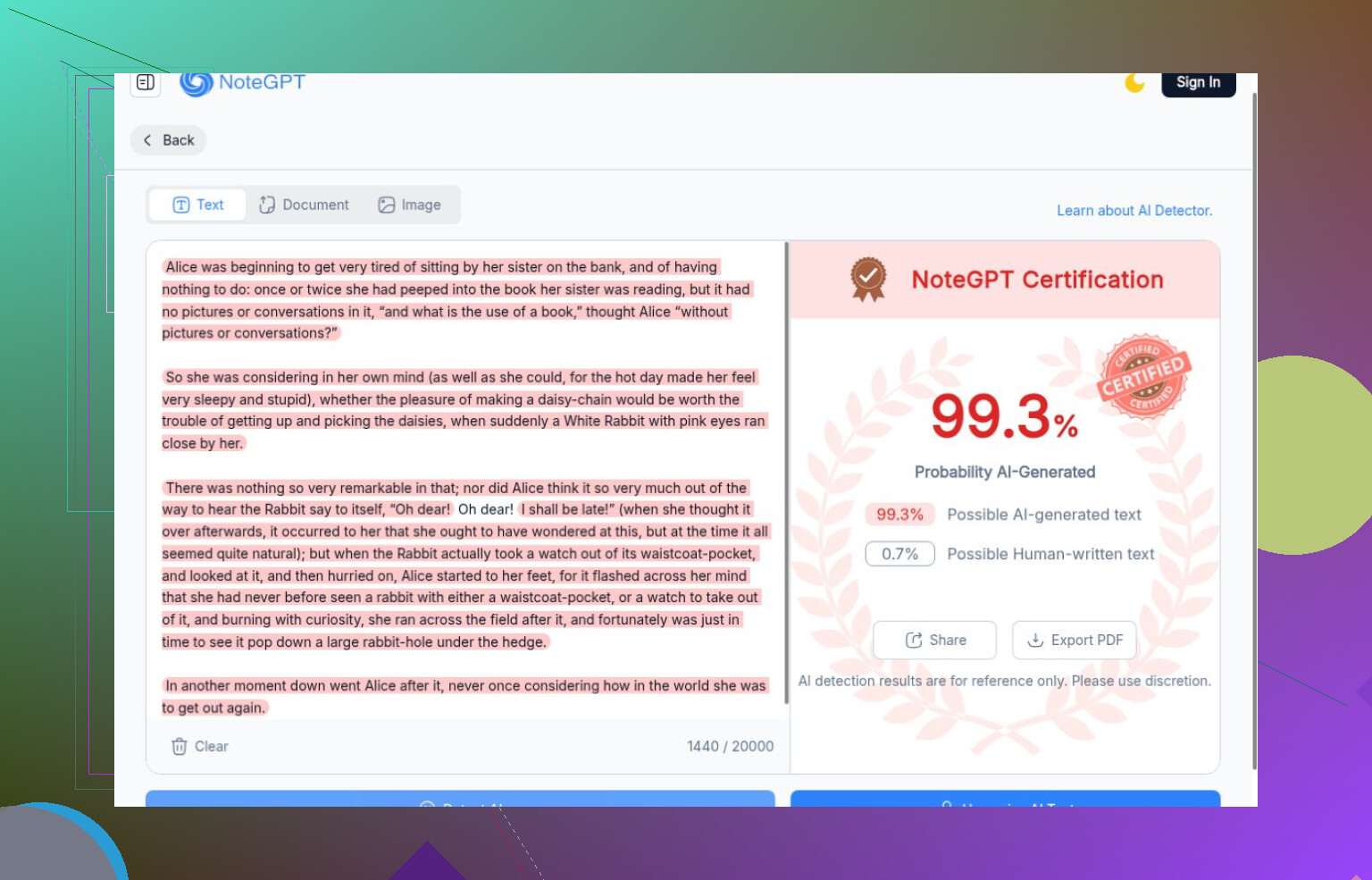Click the NoteGPT swirl logo
The image size is (1372, 880).
(197, 83)
